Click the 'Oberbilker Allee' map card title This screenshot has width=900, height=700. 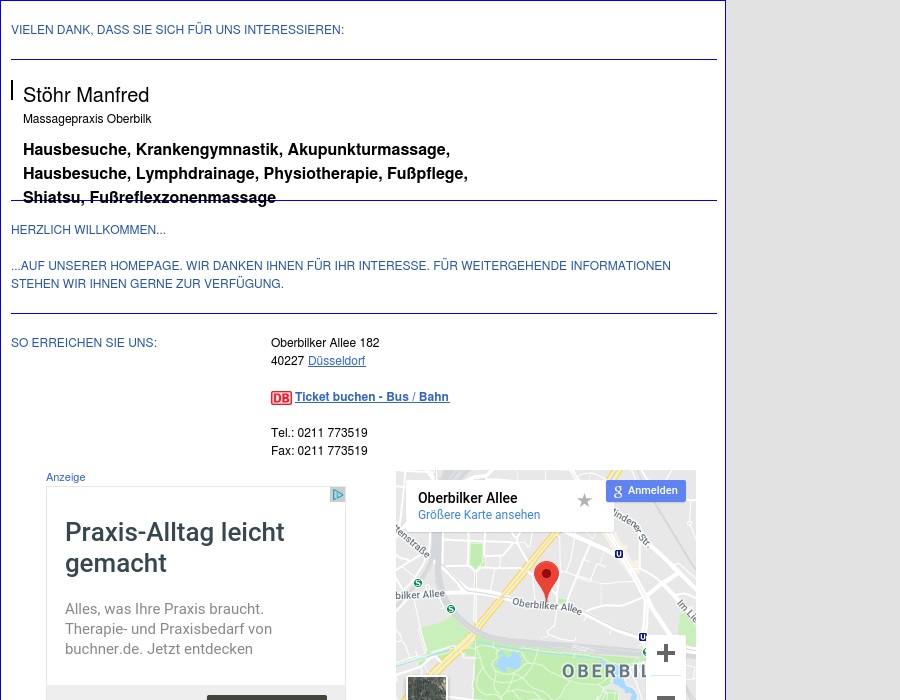pos(468,498)
